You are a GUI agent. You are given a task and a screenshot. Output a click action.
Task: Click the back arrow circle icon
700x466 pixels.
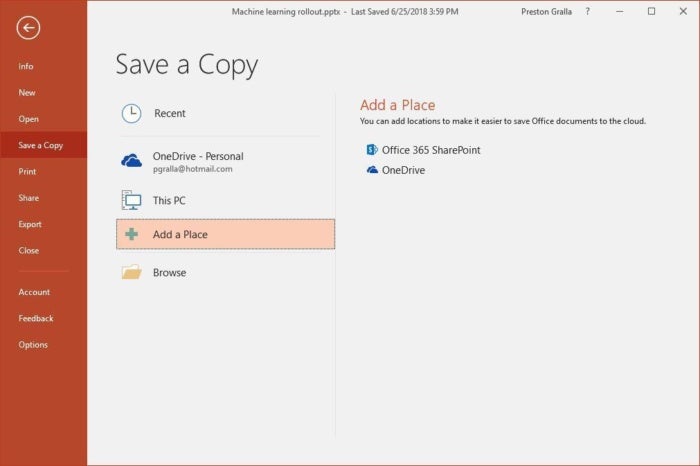(x=28, y=28)
